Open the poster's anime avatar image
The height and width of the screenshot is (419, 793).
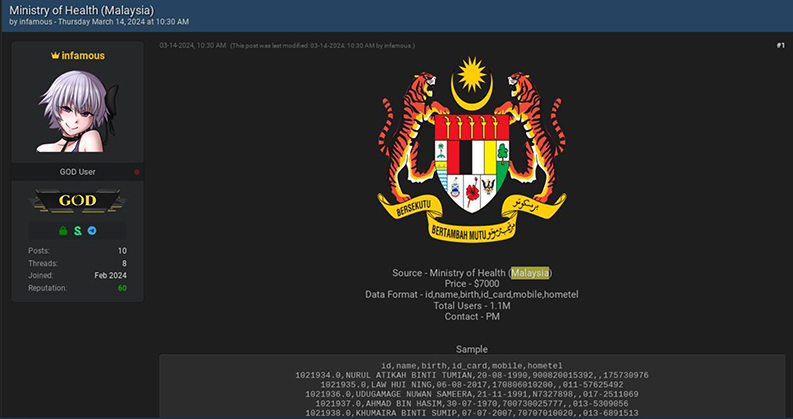pyautogui.click(x=77, y=111)
